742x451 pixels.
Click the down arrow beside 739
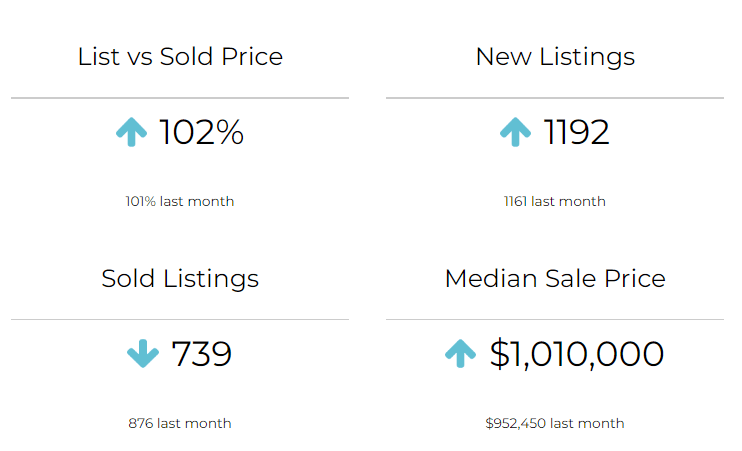[143, 354]
